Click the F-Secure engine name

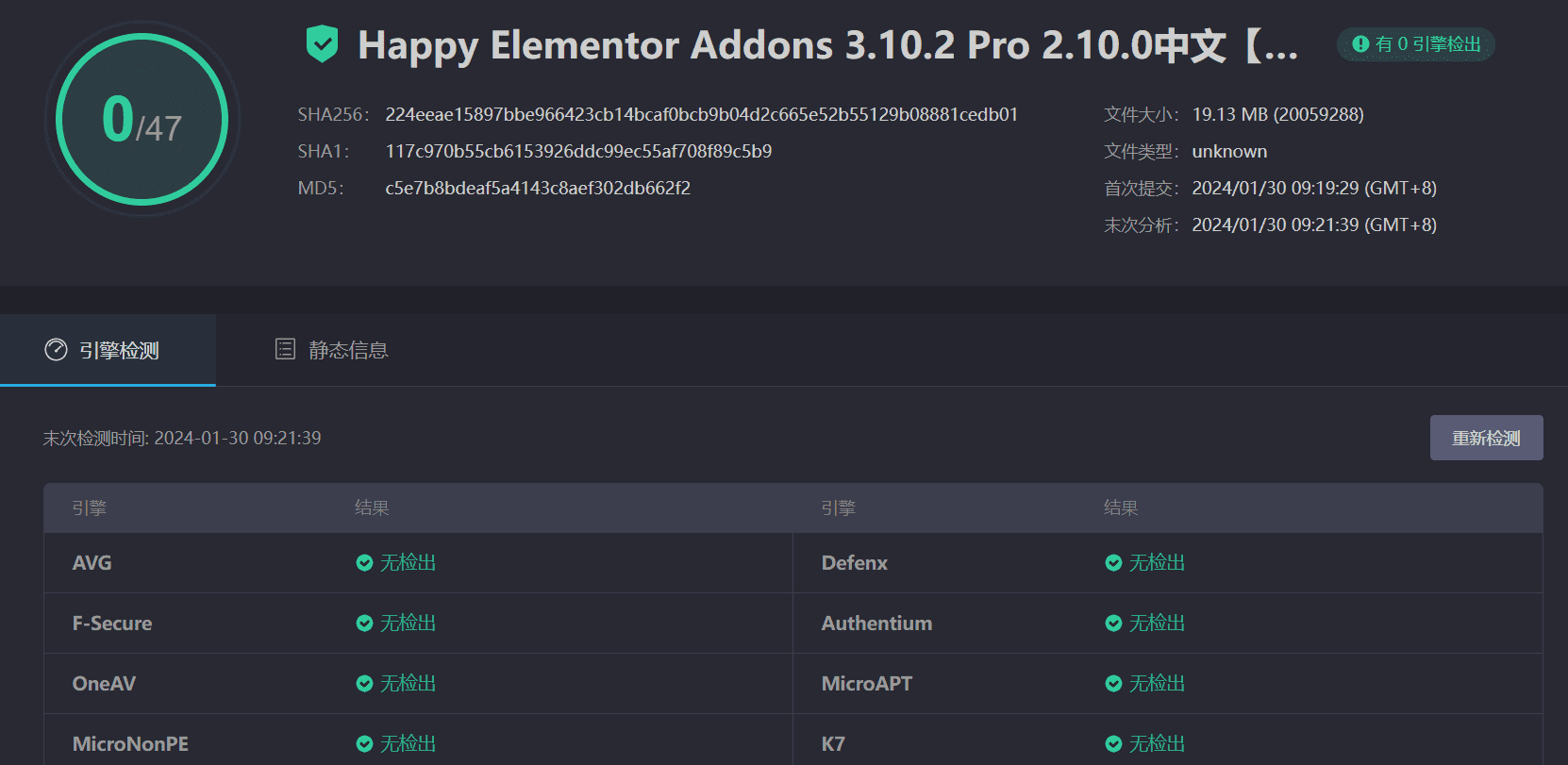(112, 623)
